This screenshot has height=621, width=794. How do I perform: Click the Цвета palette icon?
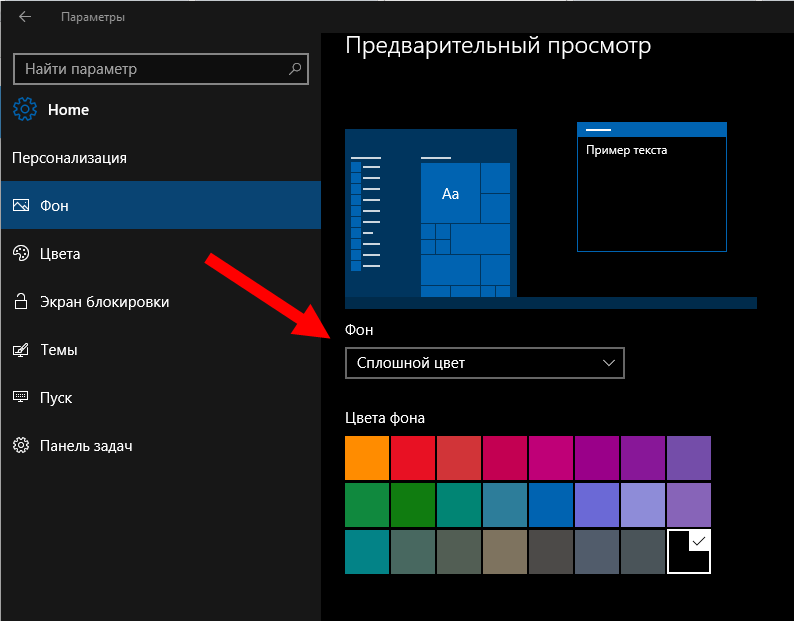(x=21, y=253)
